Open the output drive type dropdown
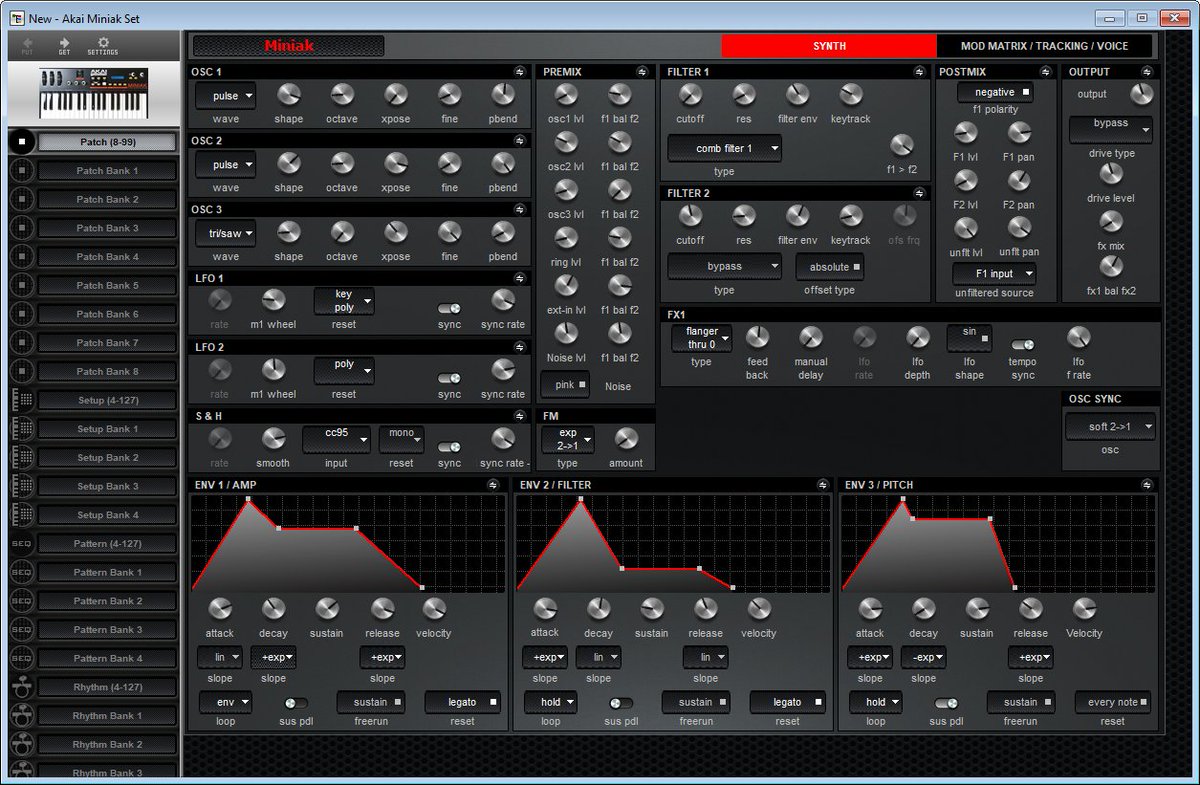 (1111, 130)
